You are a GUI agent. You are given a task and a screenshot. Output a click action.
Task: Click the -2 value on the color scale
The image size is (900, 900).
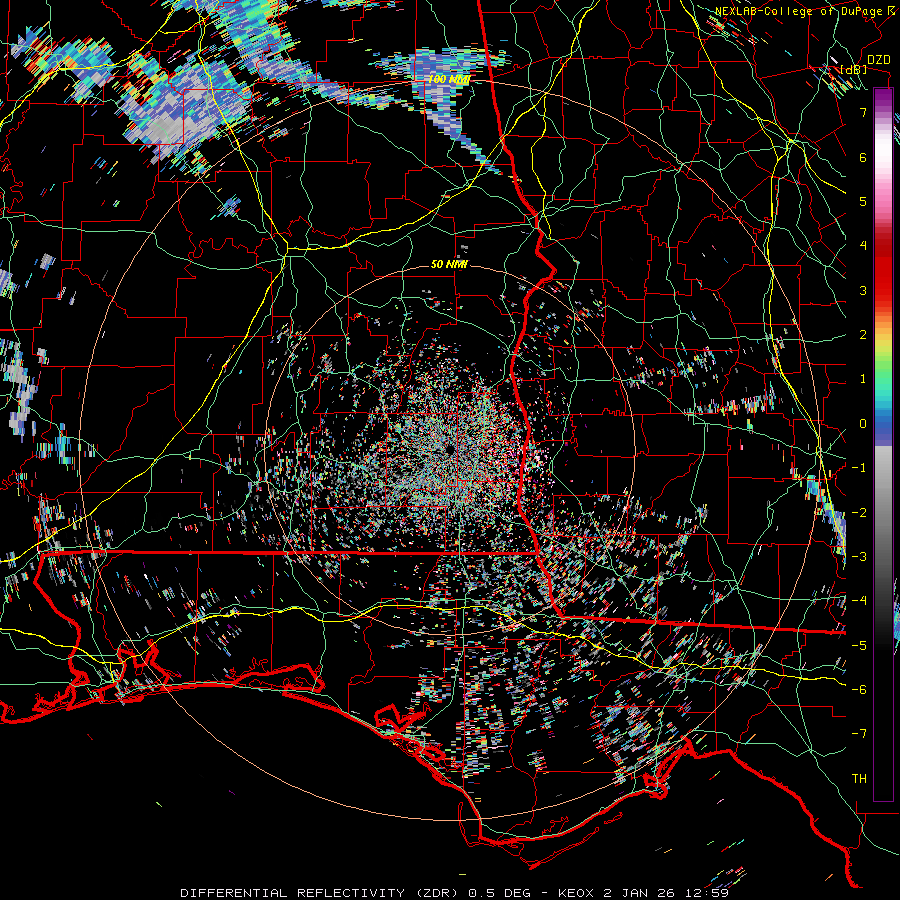[859, 513]
